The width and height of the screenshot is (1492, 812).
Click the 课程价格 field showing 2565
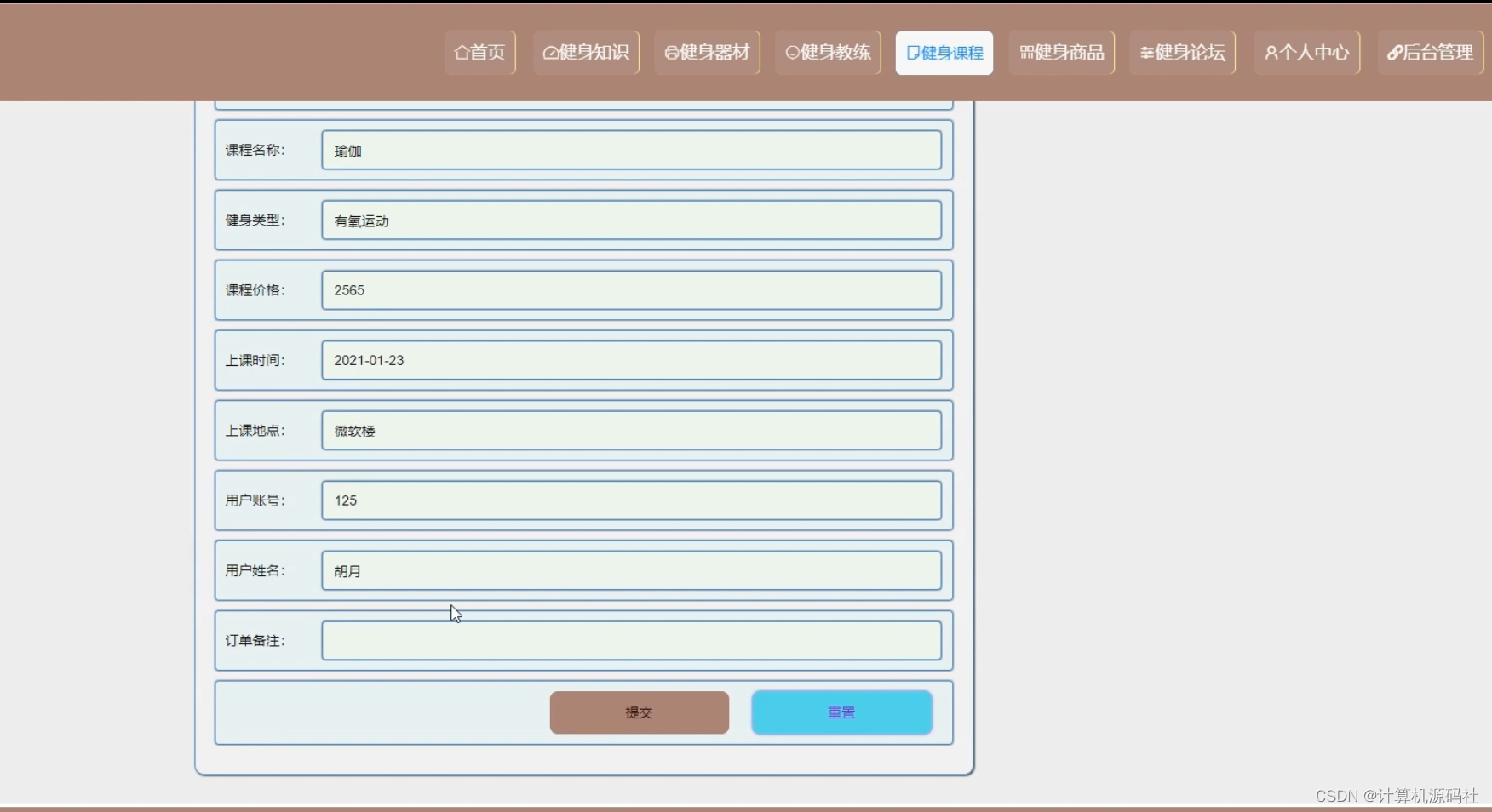click(632, 290)
